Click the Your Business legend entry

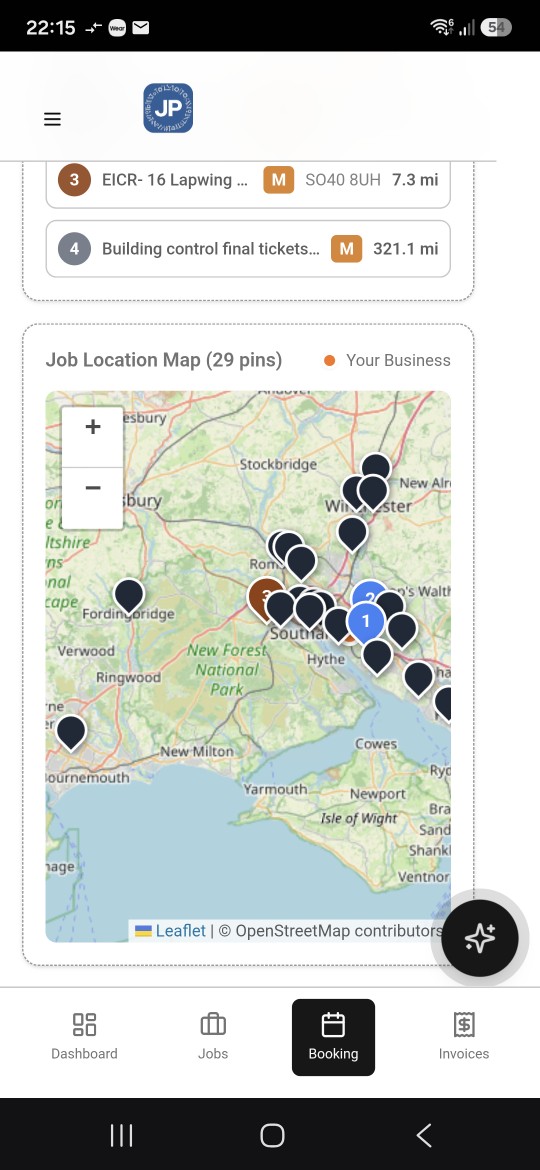click(387, 360)
